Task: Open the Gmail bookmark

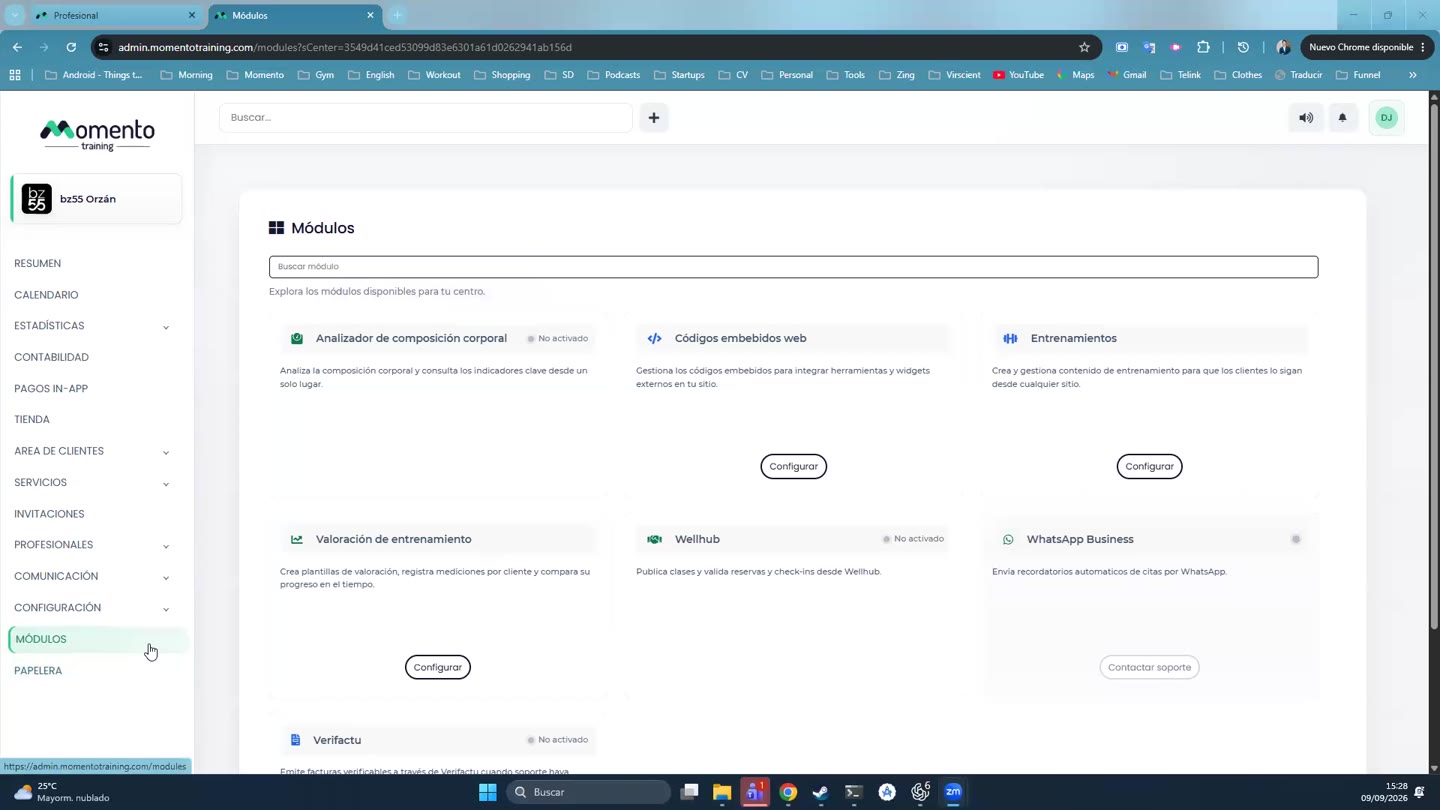Action: [1127, 75]
